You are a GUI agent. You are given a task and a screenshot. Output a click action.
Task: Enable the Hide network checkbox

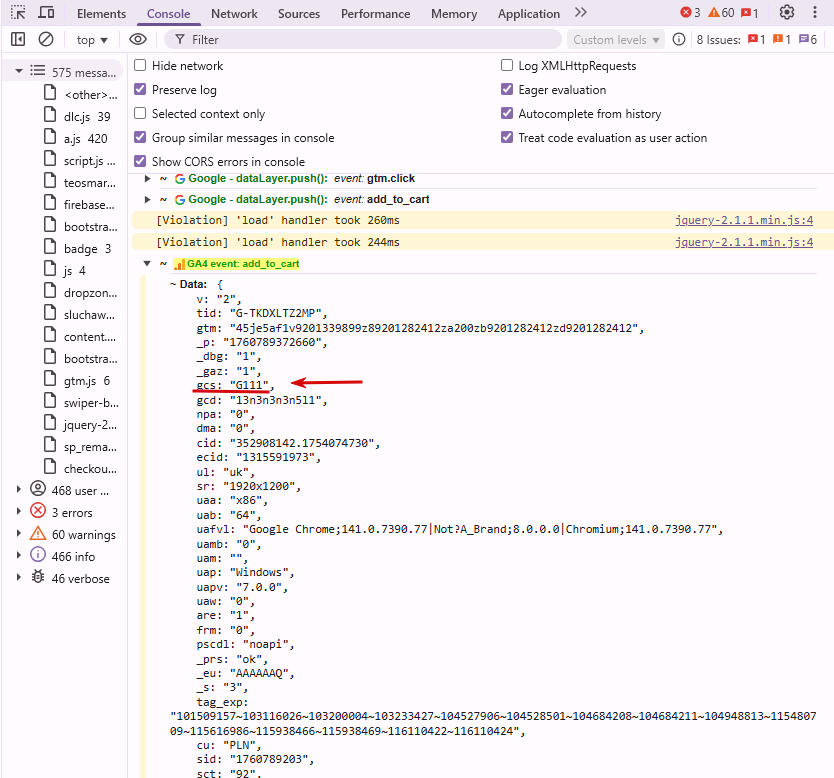pos(141,66)
